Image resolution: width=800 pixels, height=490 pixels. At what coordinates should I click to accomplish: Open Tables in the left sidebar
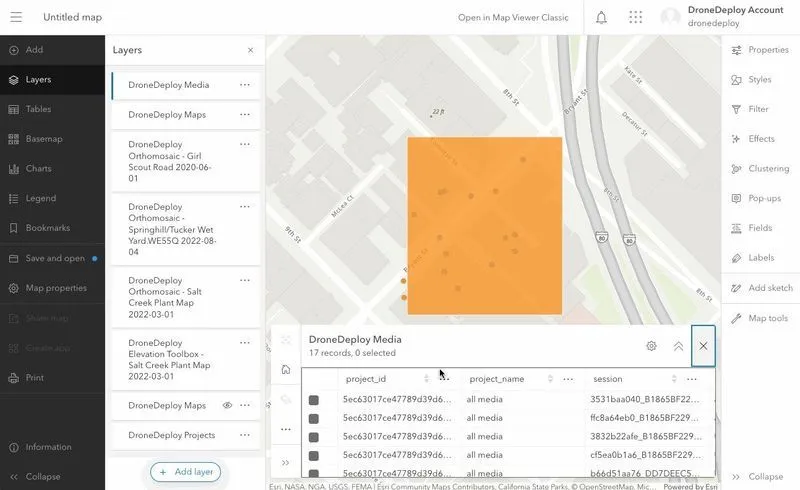click(x=30, y=109)
